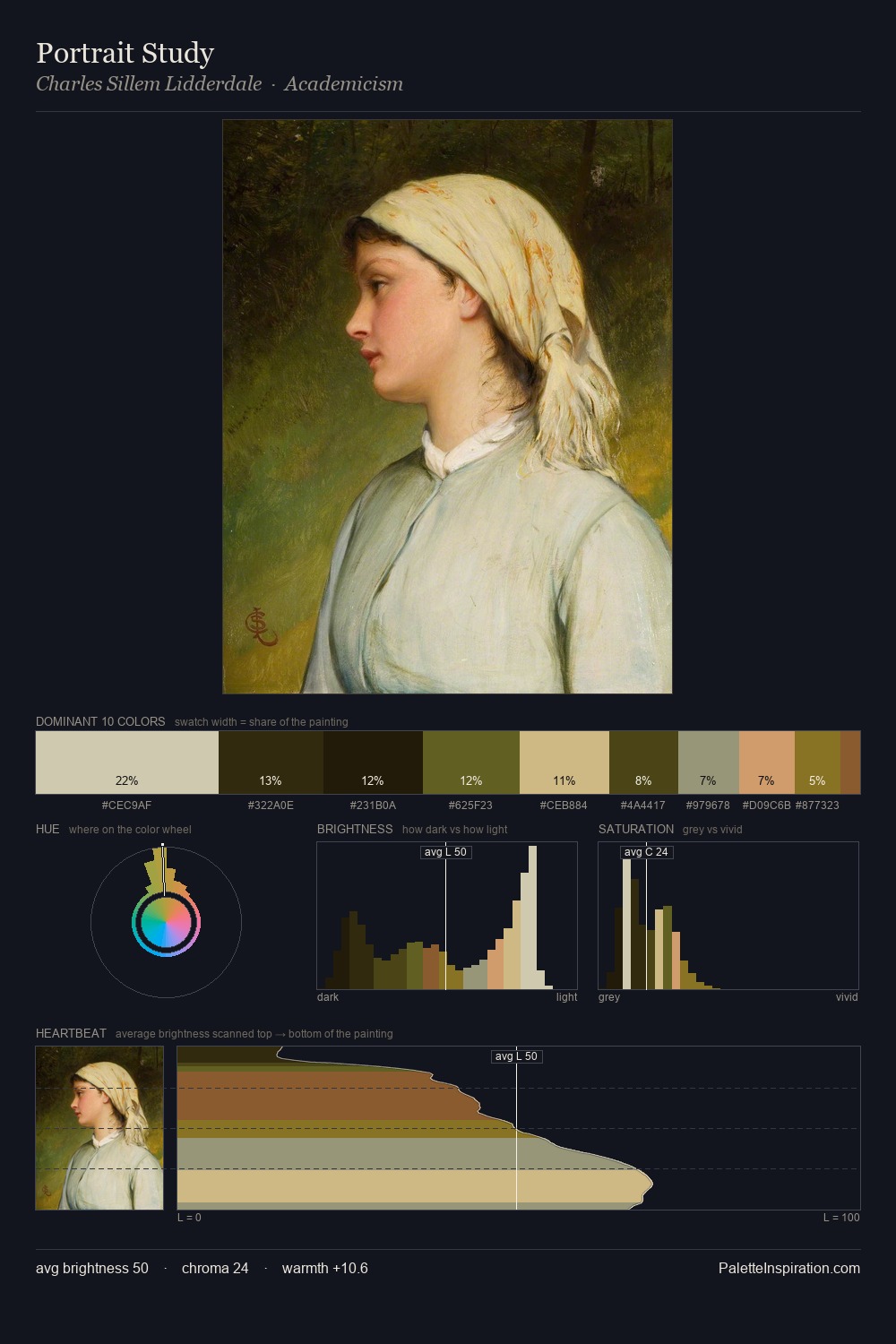This screenshot has height=1344, width=896.
Task: Select the #625F23 olive green swatch
Action: [x=471, y=762]
